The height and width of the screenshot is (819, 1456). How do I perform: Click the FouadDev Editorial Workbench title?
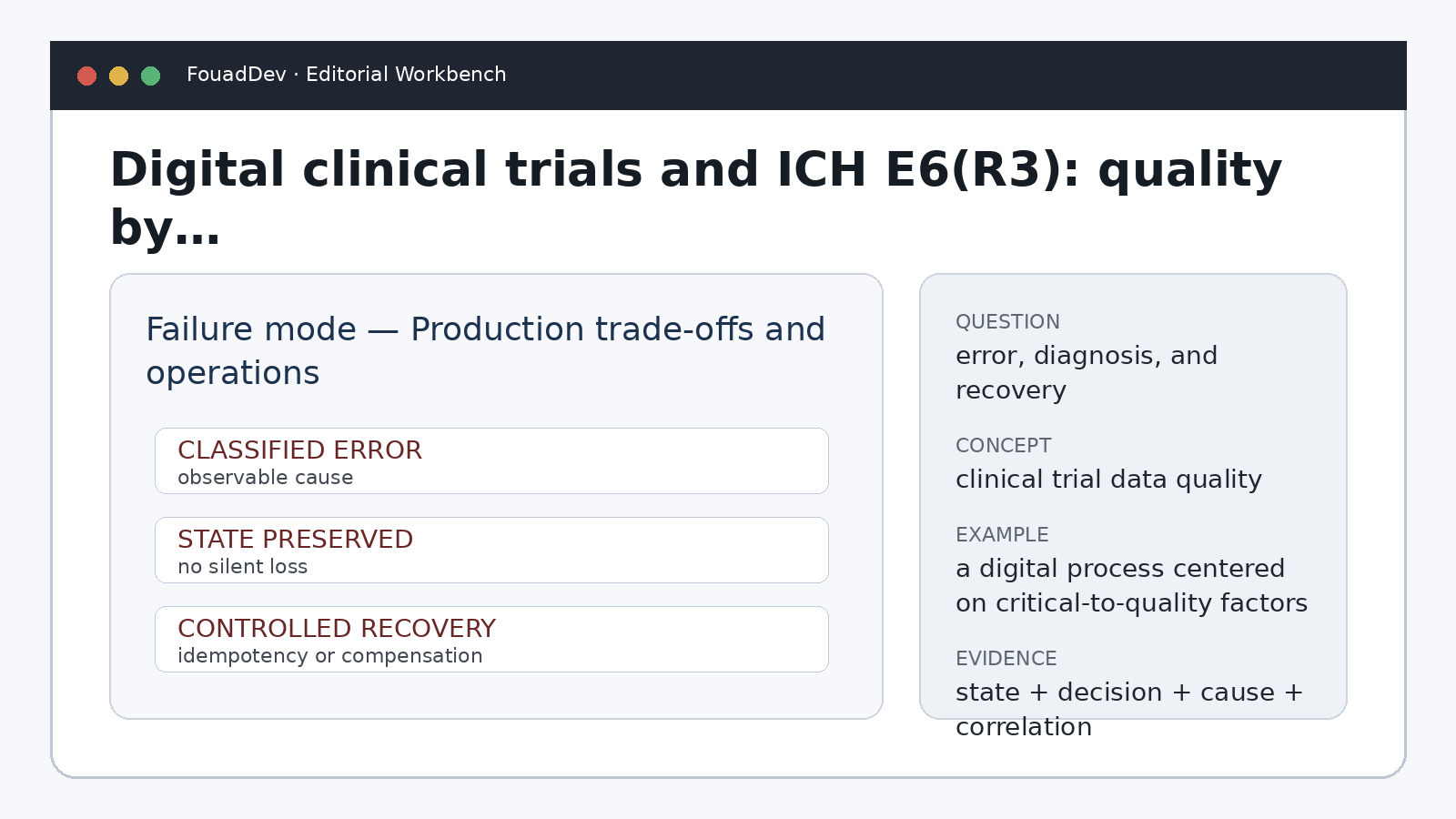(x=347, y=75)
